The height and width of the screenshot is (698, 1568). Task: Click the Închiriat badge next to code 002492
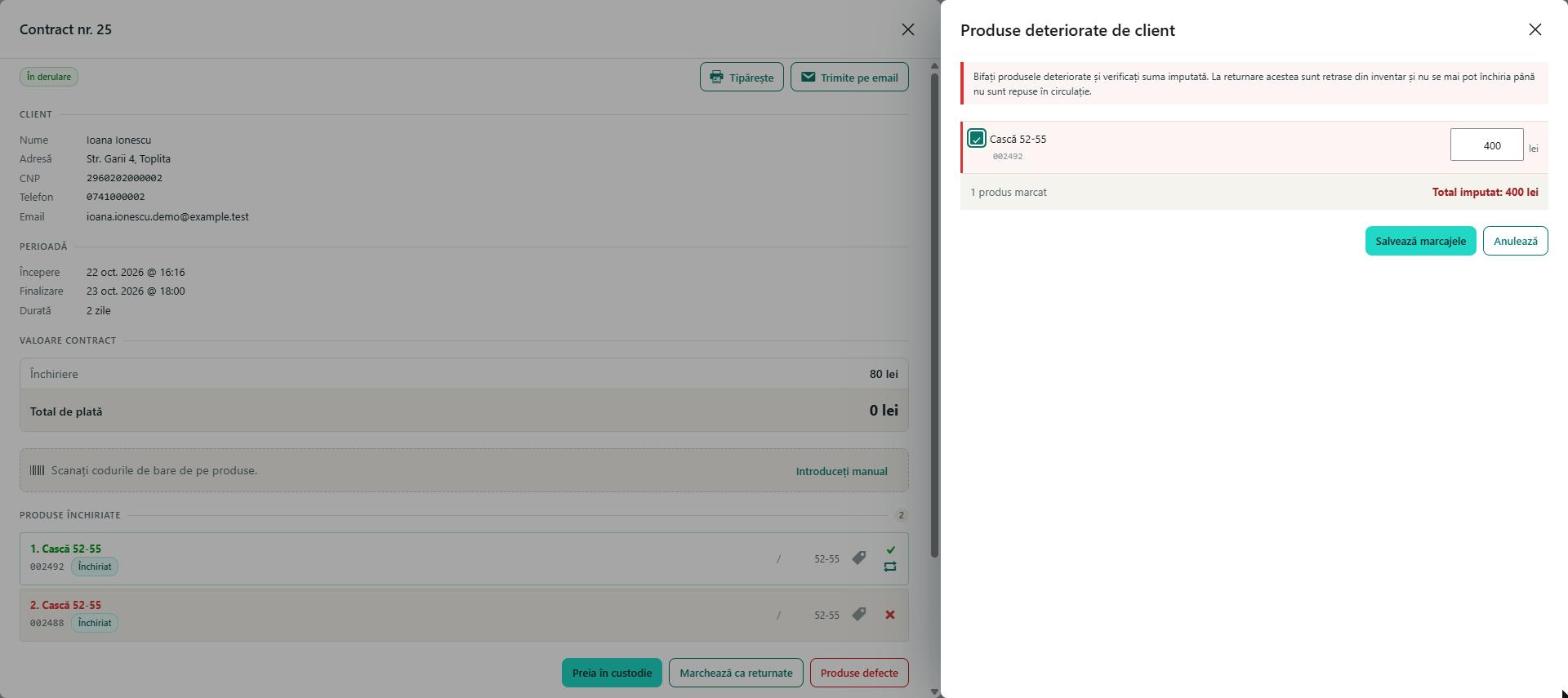click(95, 567)
